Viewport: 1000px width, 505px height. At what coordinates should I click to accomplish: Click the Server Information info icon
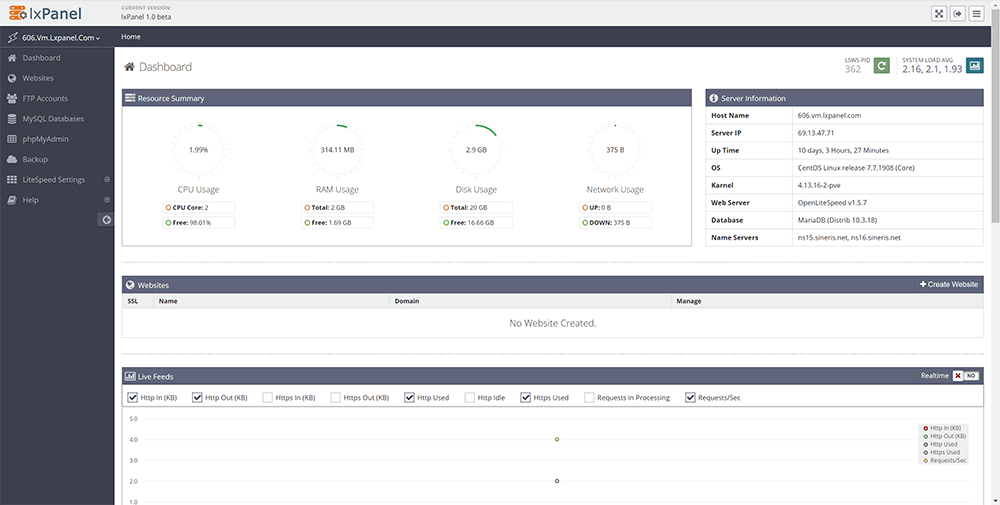(x=714, y=98)
